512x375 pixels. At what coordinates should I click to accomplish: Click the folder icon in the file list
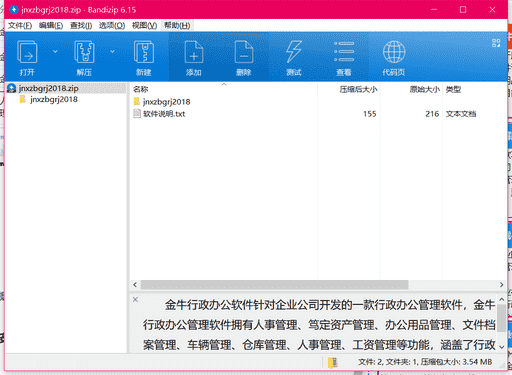137,101
